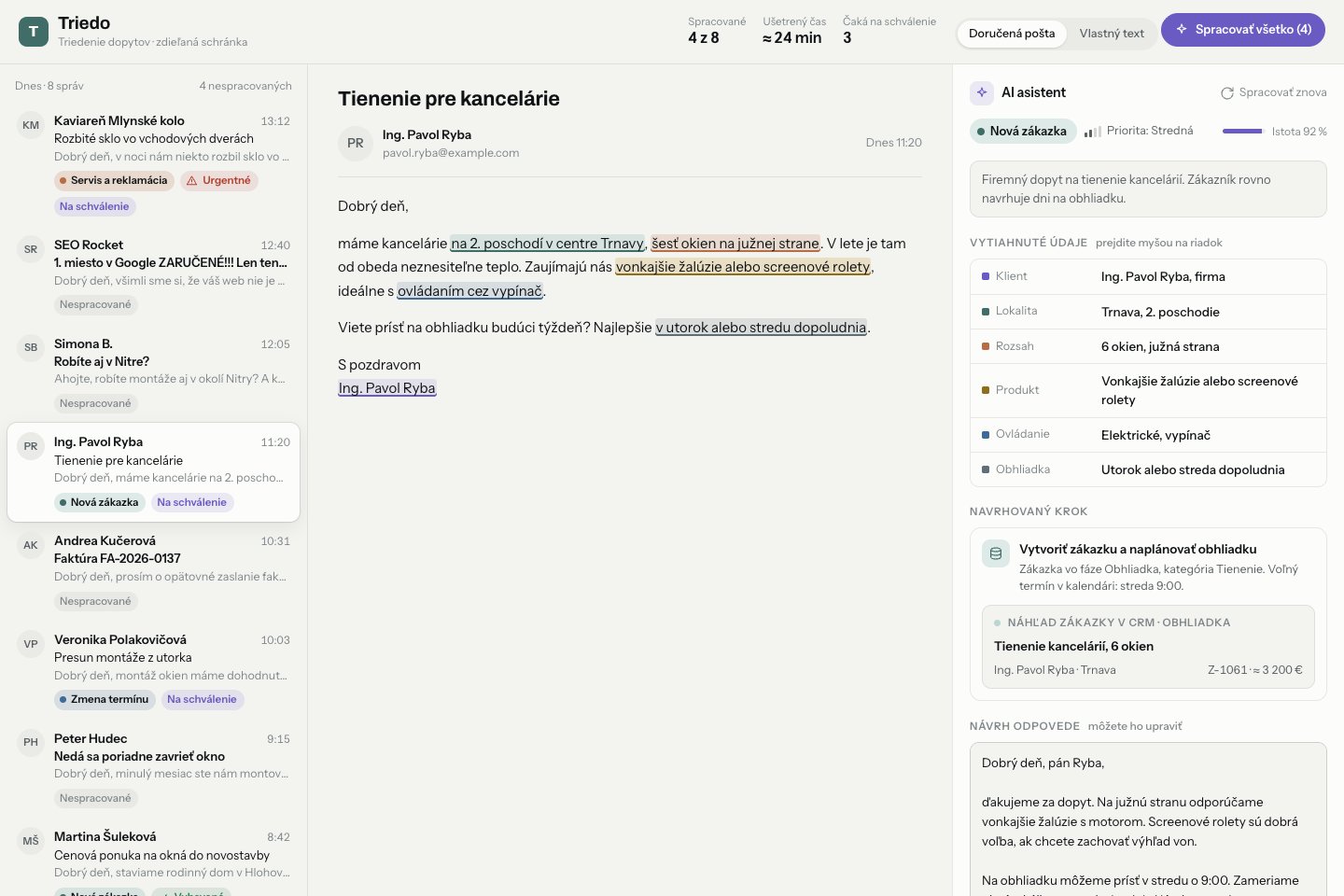
Task: Click highlighted text 'šesť okien na južnej strane'
Action: (x=735, y=244)
